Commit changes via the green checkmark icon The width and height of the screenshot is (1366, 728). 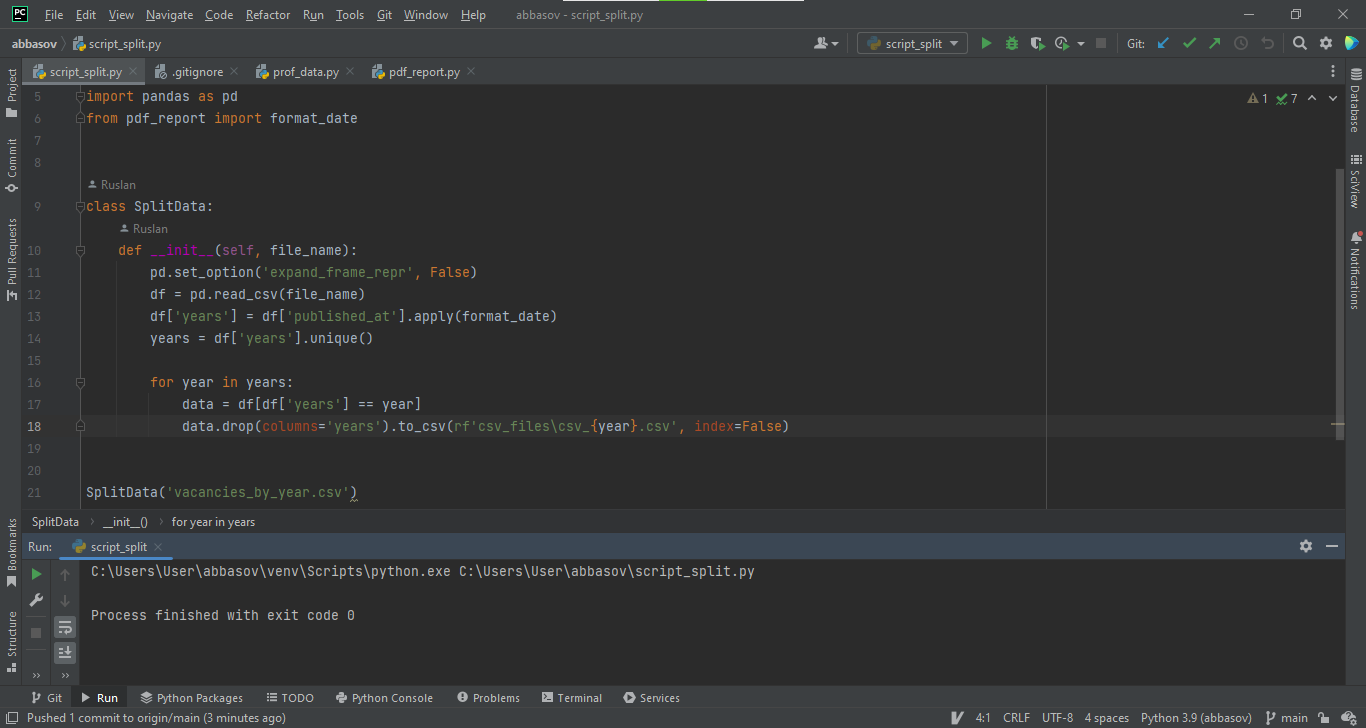pos(1189,43)
